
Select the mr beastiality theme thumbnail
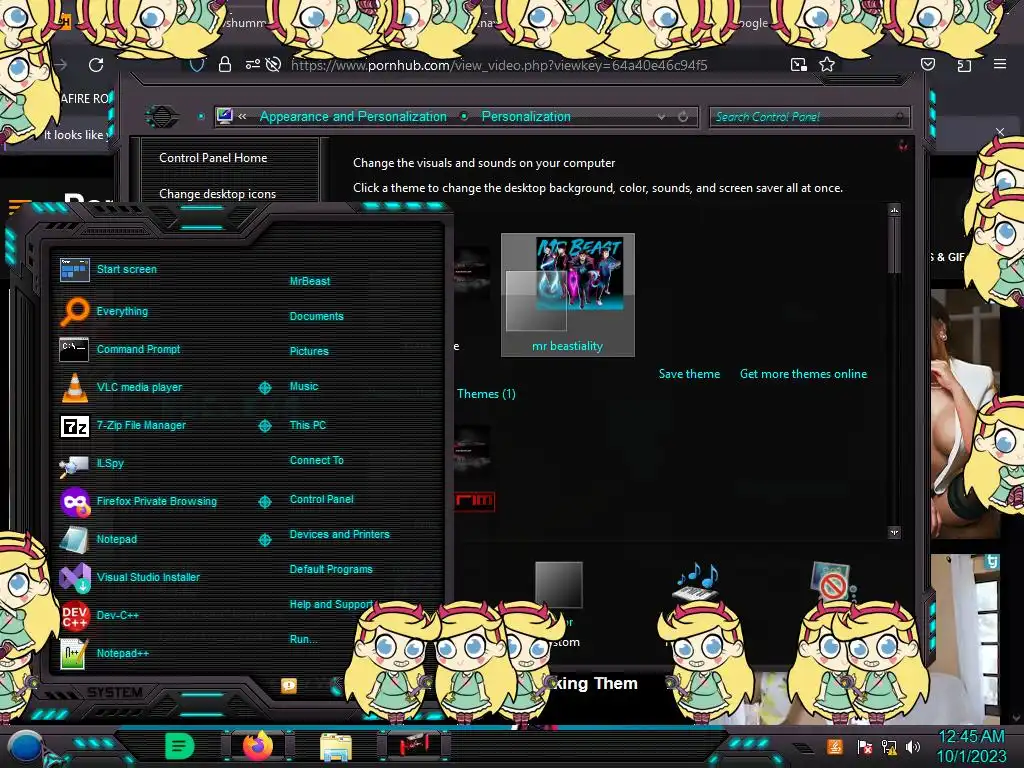568,295
